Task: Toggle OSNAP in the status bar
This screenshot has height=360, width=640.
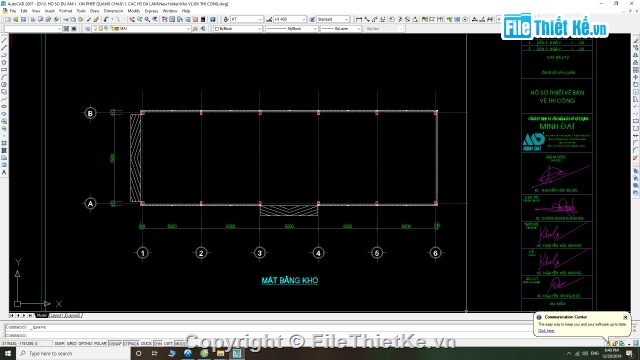Action: tap(115, 344)
